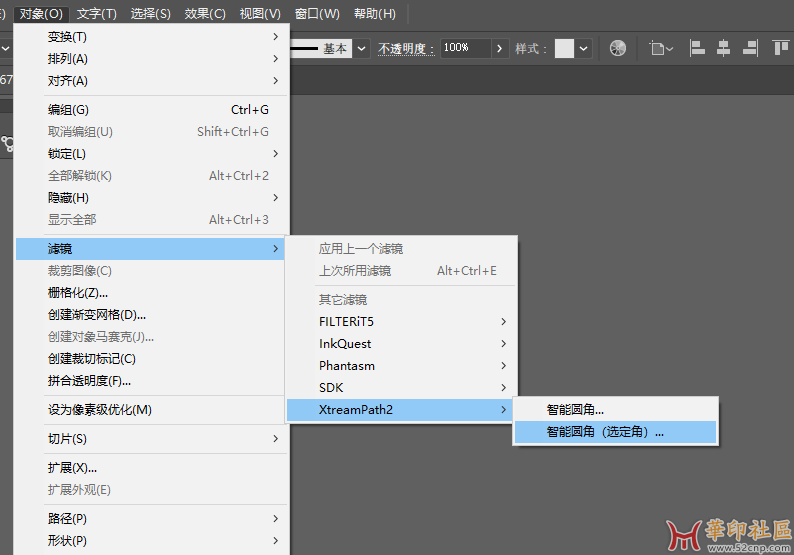
Task: Choose 创建渐变网格(D)... menu item
Action: click(150, 315)
